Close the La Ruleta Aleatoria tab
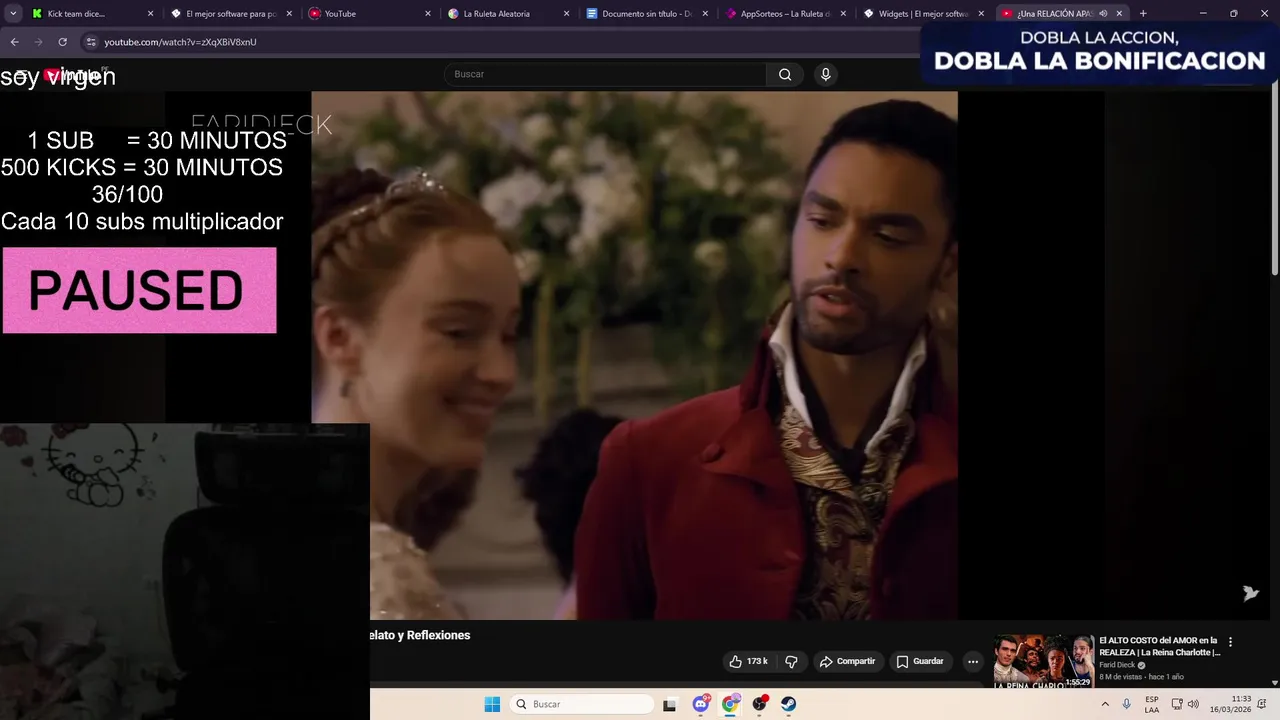 [x=566, y=14]
